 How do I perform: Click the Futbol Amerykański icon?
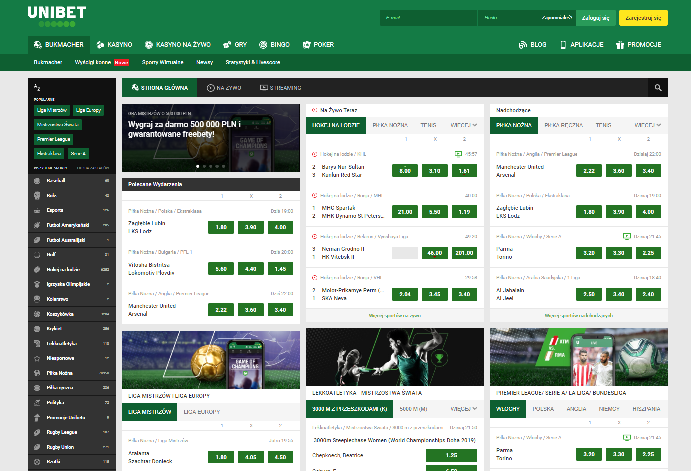pyautogui.click(x=37, y=225)
